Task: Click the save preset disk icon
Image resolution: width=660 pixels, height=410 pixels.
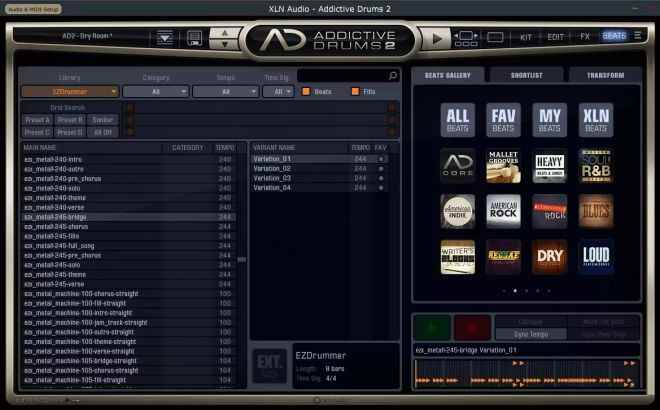Action: [x=194, y=38]
